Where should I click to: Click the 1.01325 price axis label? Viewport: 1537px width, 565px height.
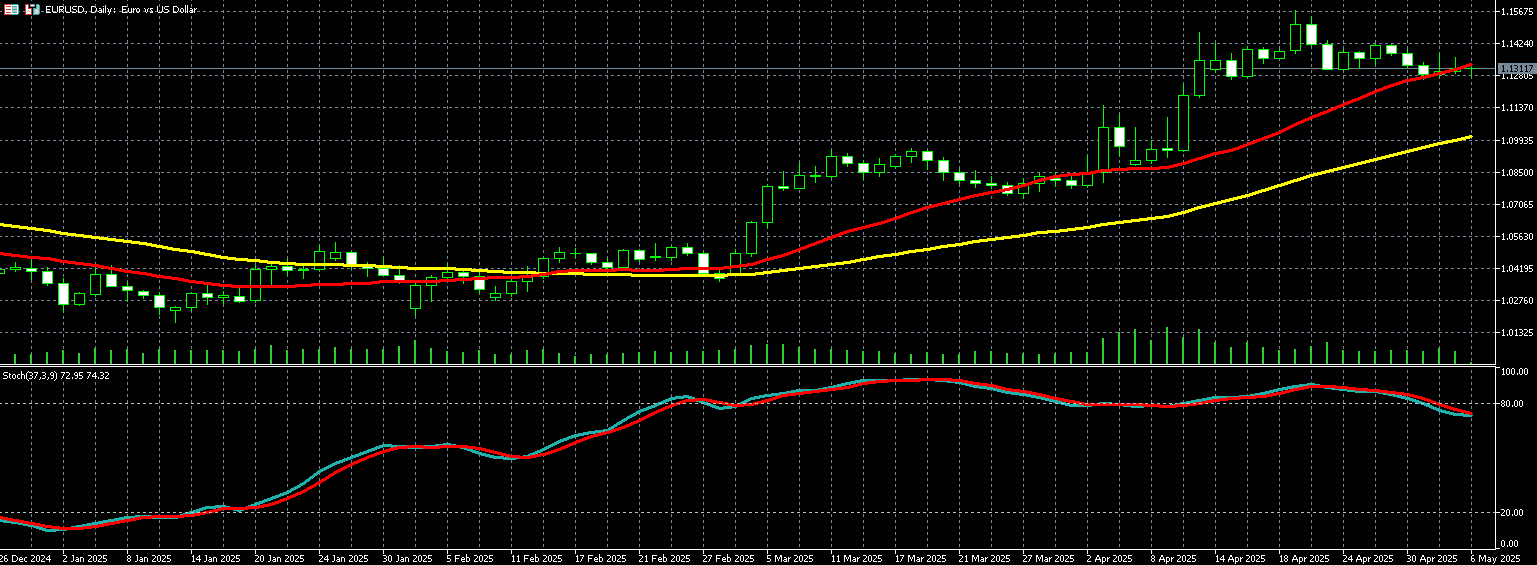(x=1517, y=333)
